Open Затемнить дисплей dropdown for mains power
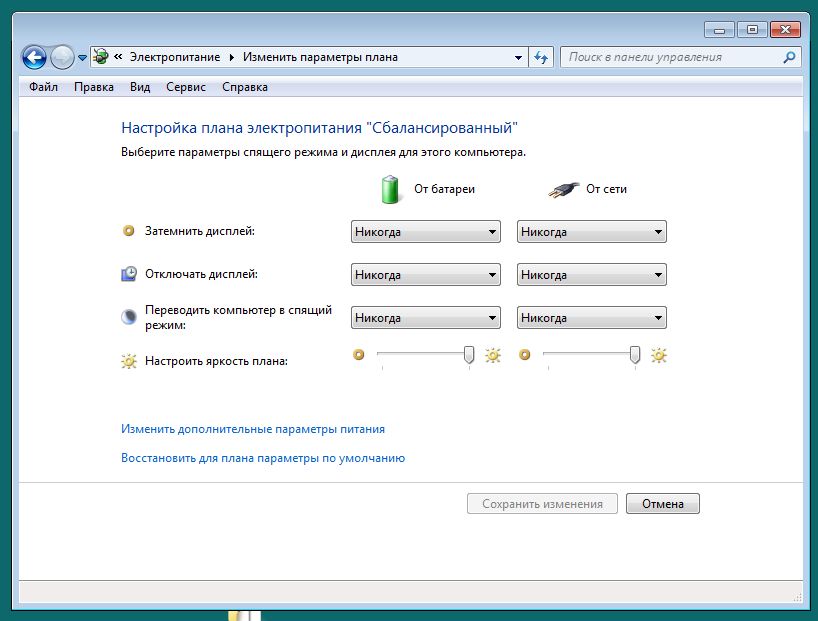The image size is (818, 621). click(x=592, y=232)
